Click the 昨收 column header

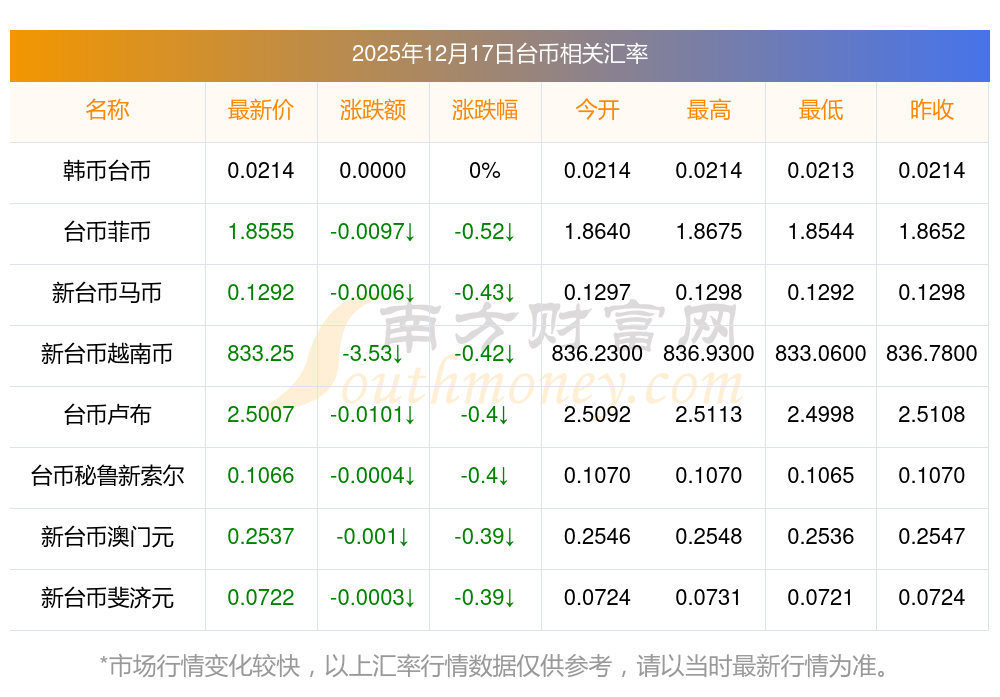pos(932,111)
